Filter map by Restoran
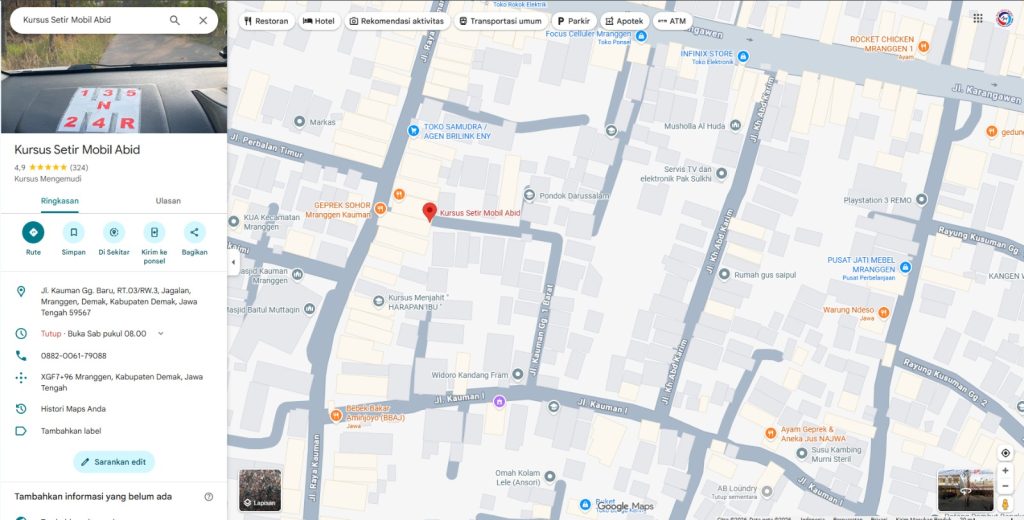This screenshot has width=1024, height=520. (266, 21)
